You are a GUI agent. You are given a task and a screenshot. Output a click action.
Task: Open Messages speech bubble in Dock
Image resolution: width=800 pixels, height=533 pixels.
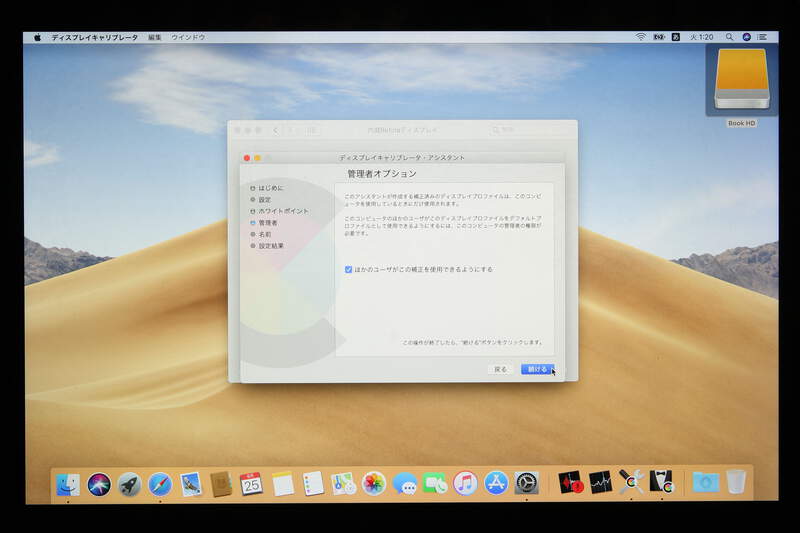click(x=405, y=484)
